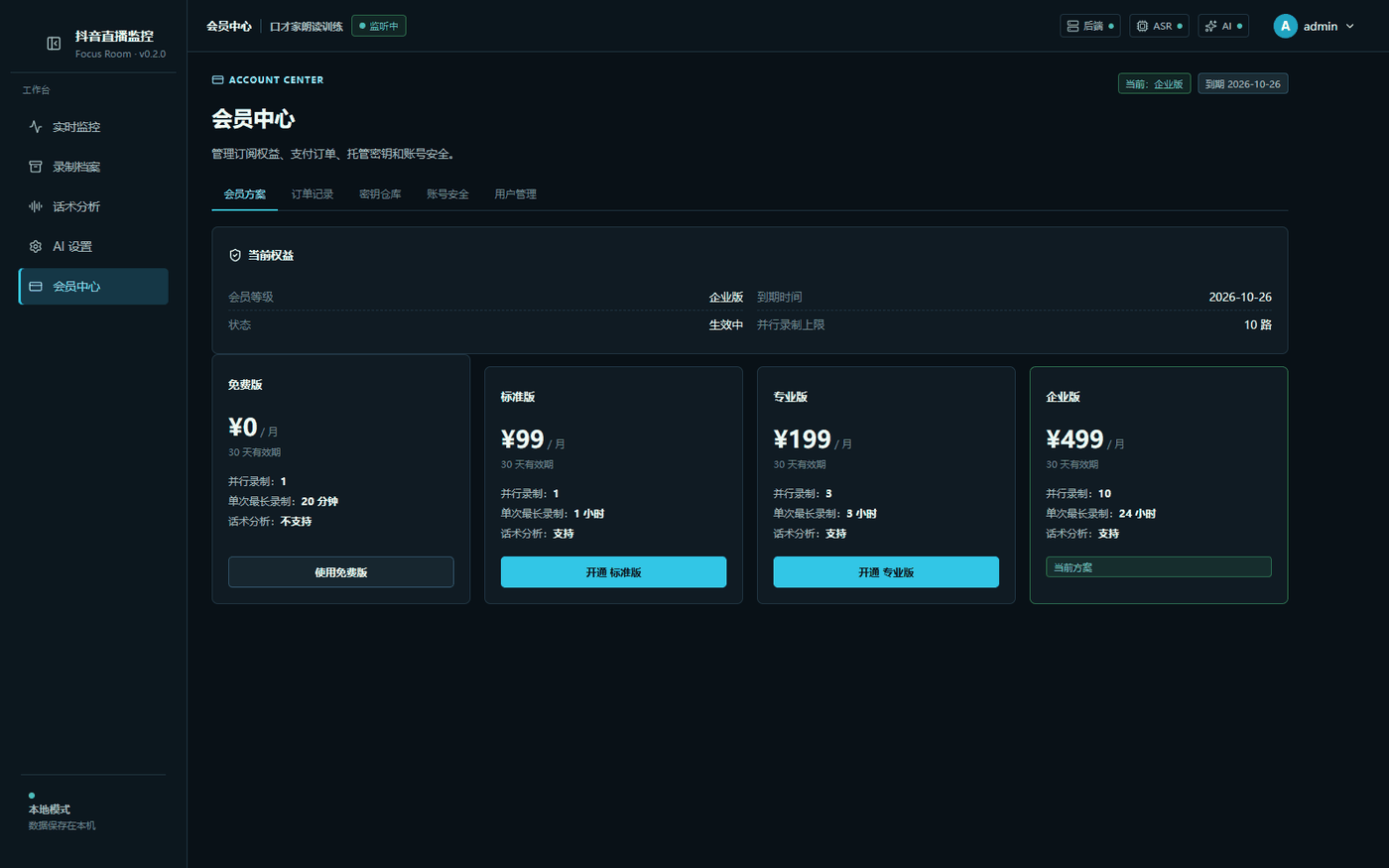This screenshot has width=1389, height=868.
Task: Click the 生效中 status value
Action: point(726,325)
